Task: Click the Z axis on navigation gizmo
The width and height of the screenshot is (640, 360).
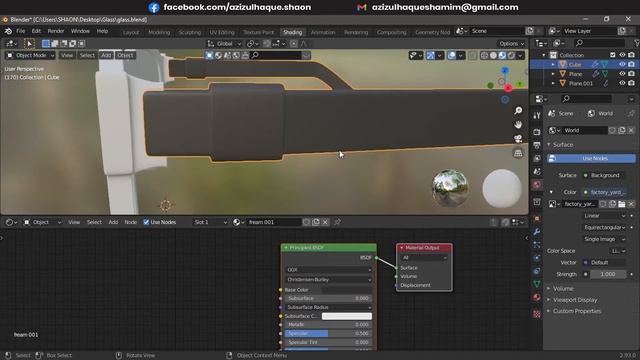Action: pyautogui.click(x=505, y=71)
